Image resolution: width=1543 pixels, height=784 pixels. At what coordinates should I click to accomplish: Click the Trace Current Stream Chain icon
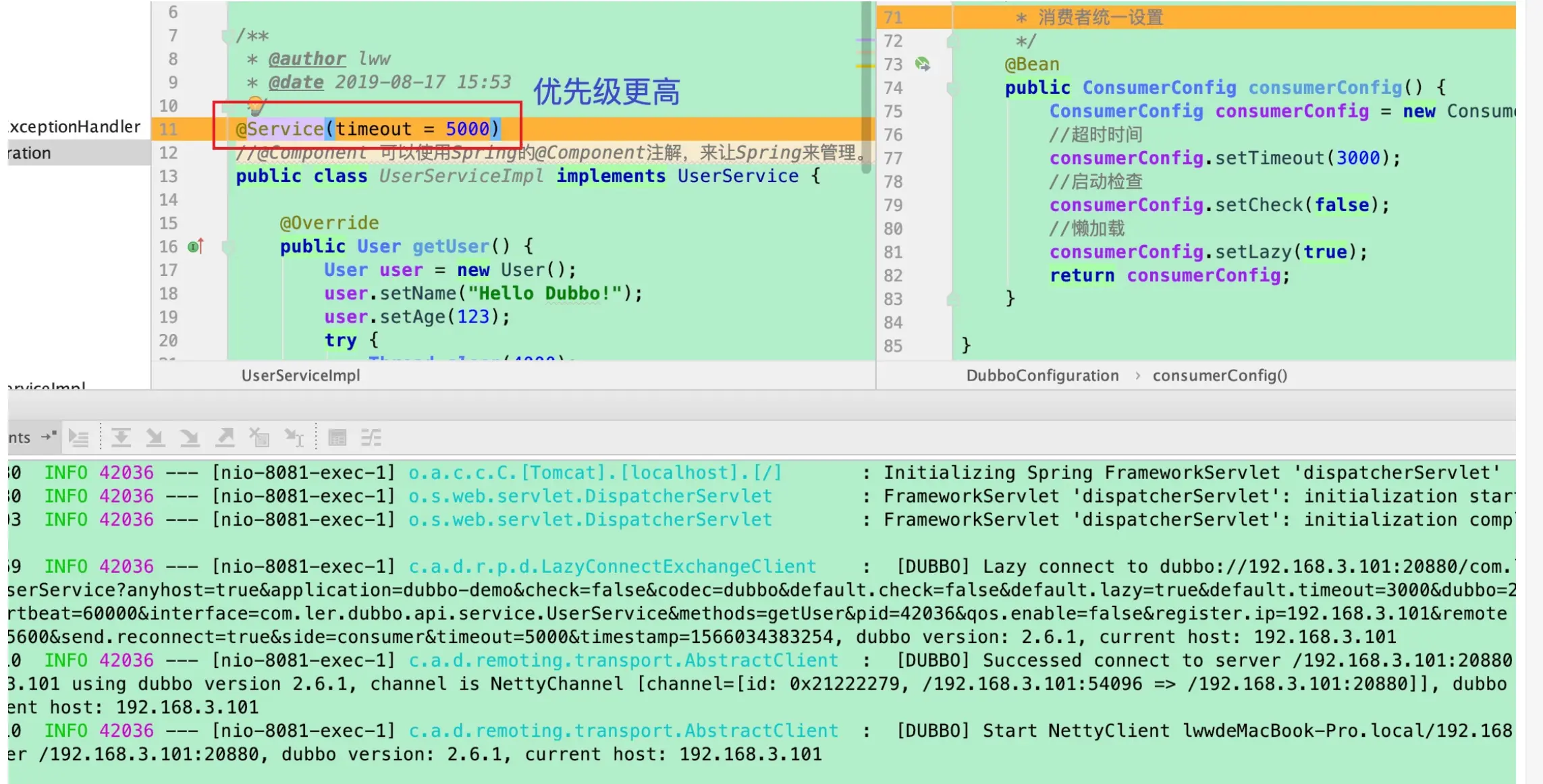point(371,439)
